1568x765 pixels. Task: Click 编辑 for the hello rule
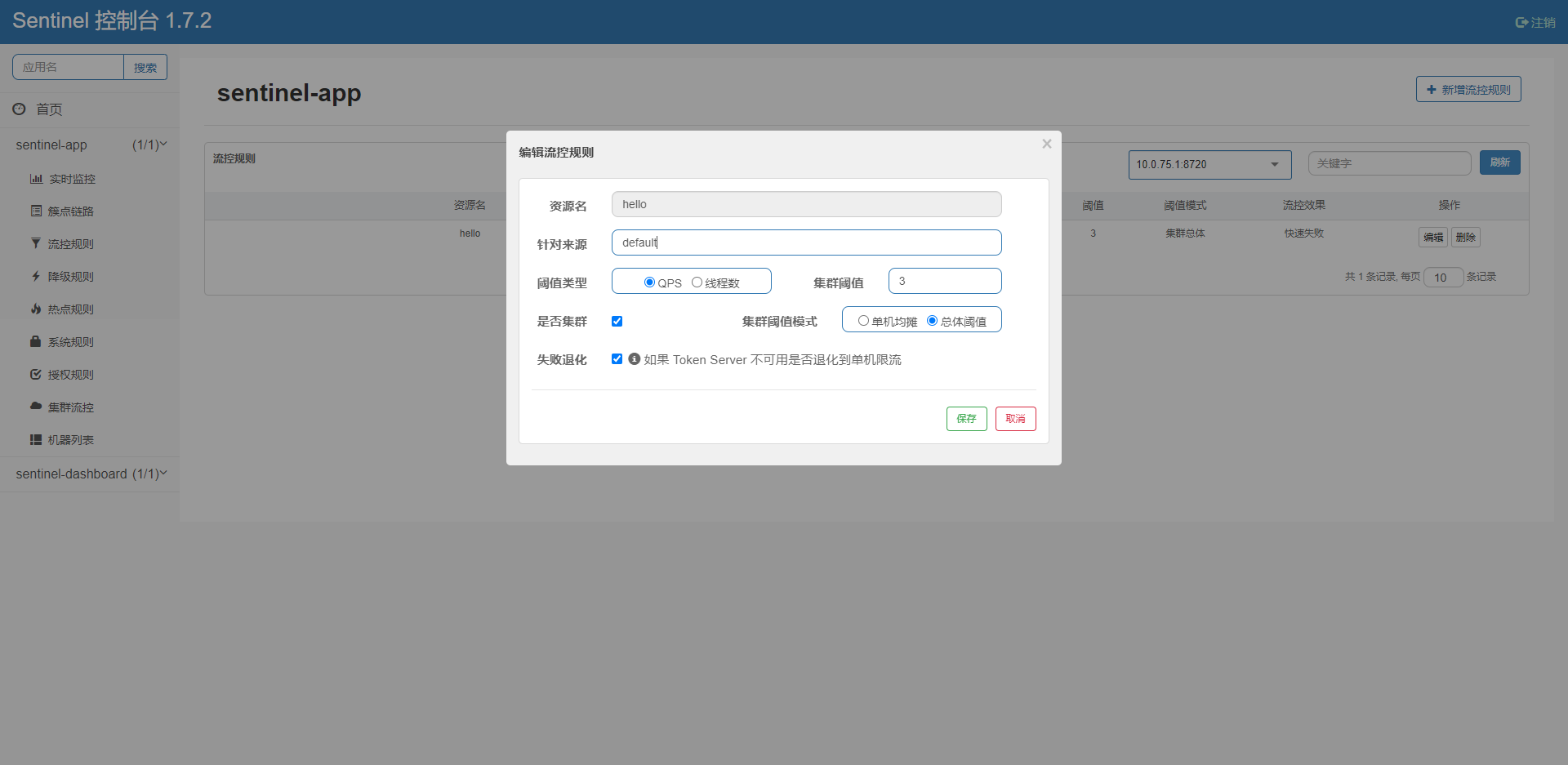(x=1433, y=238)
